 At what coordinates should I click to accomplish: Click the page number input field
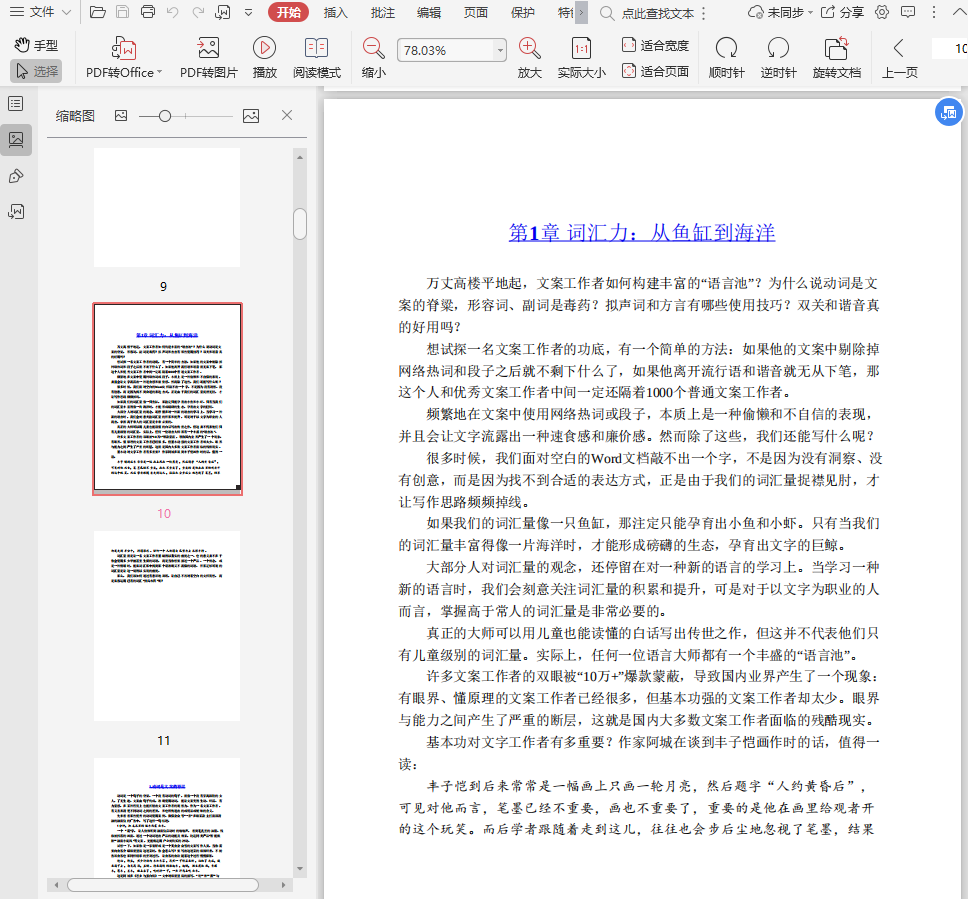[x=949, y=48]
